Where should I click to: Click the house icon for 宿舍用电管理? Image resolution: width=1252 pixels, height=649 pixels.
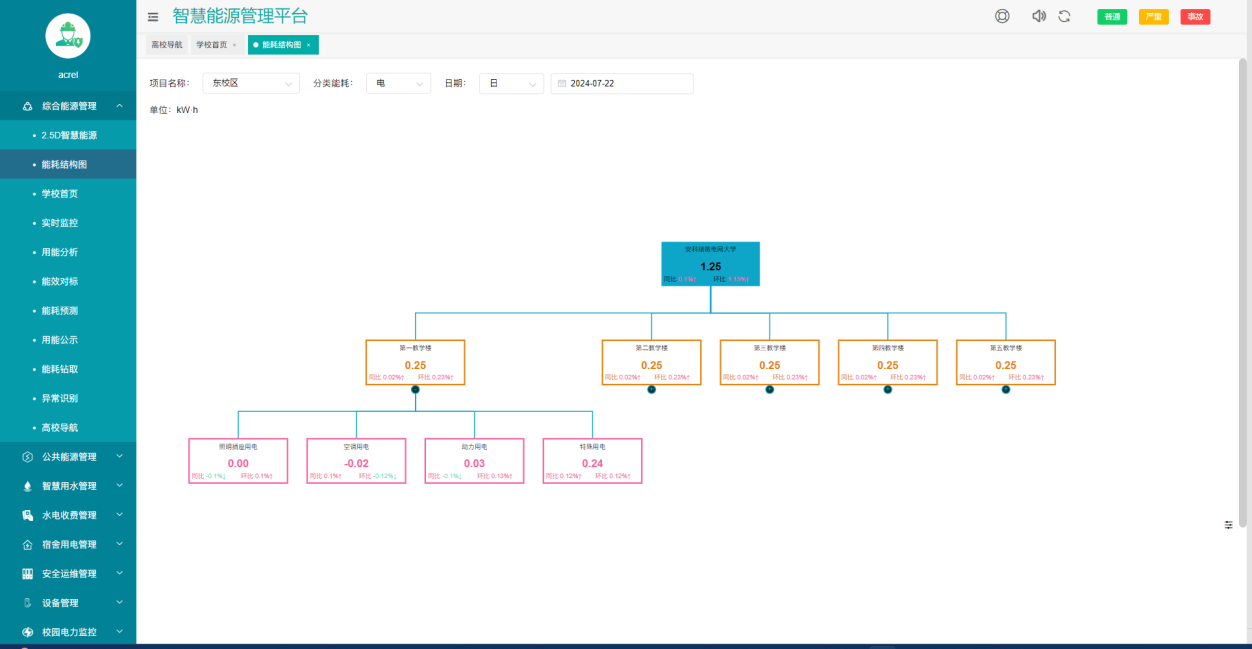click(x=27, y=545)
